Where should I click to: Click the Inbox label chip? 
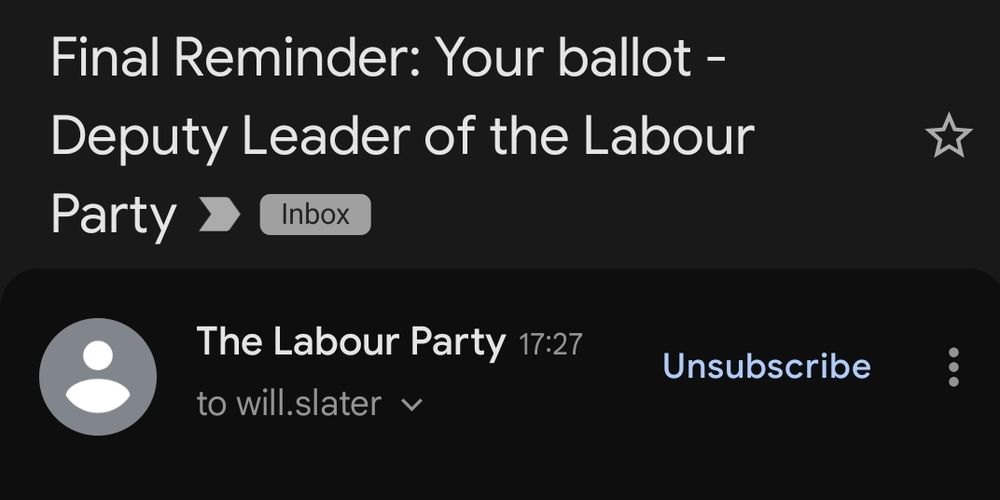point(315,214)
